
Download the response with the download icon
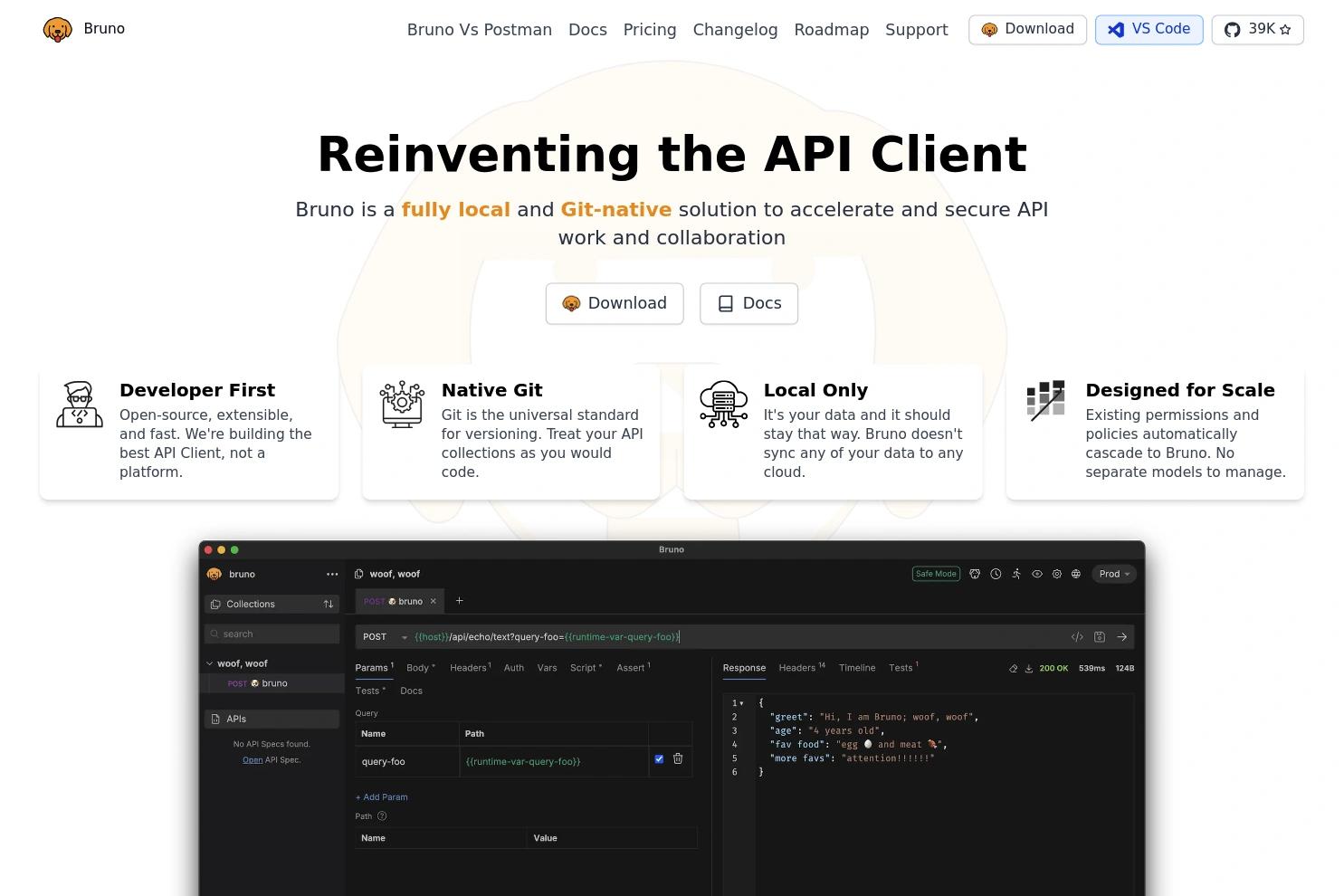[x=1028, y=669]
